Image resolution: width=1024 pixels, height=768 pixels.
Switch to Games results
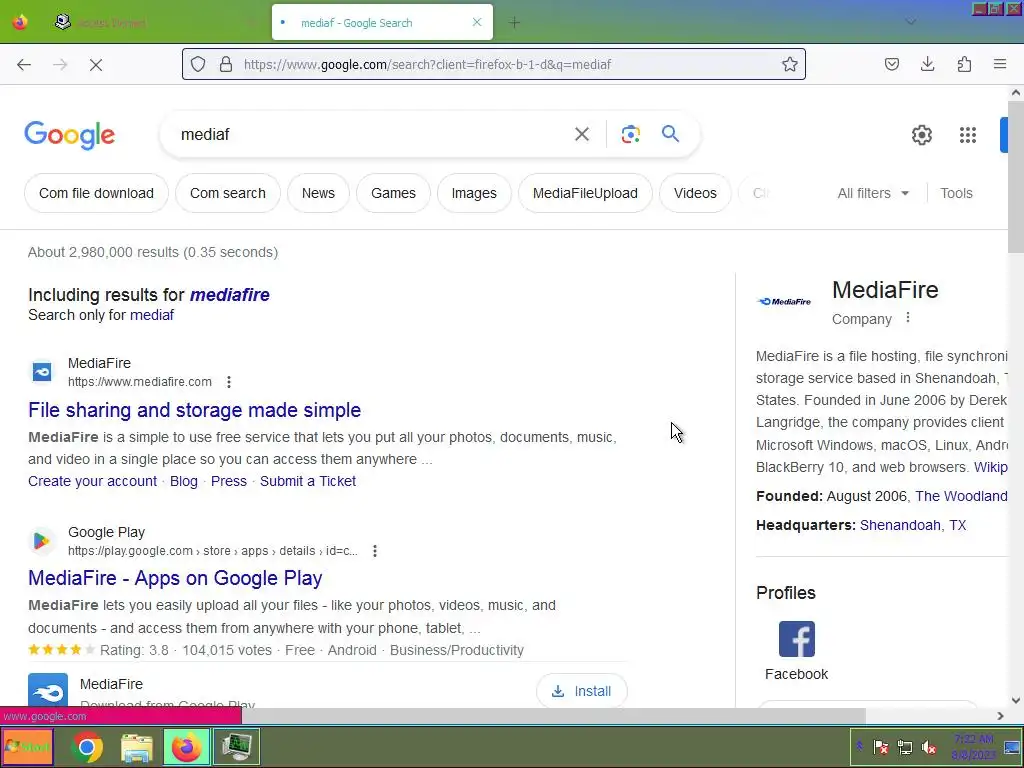pos(393,193)
